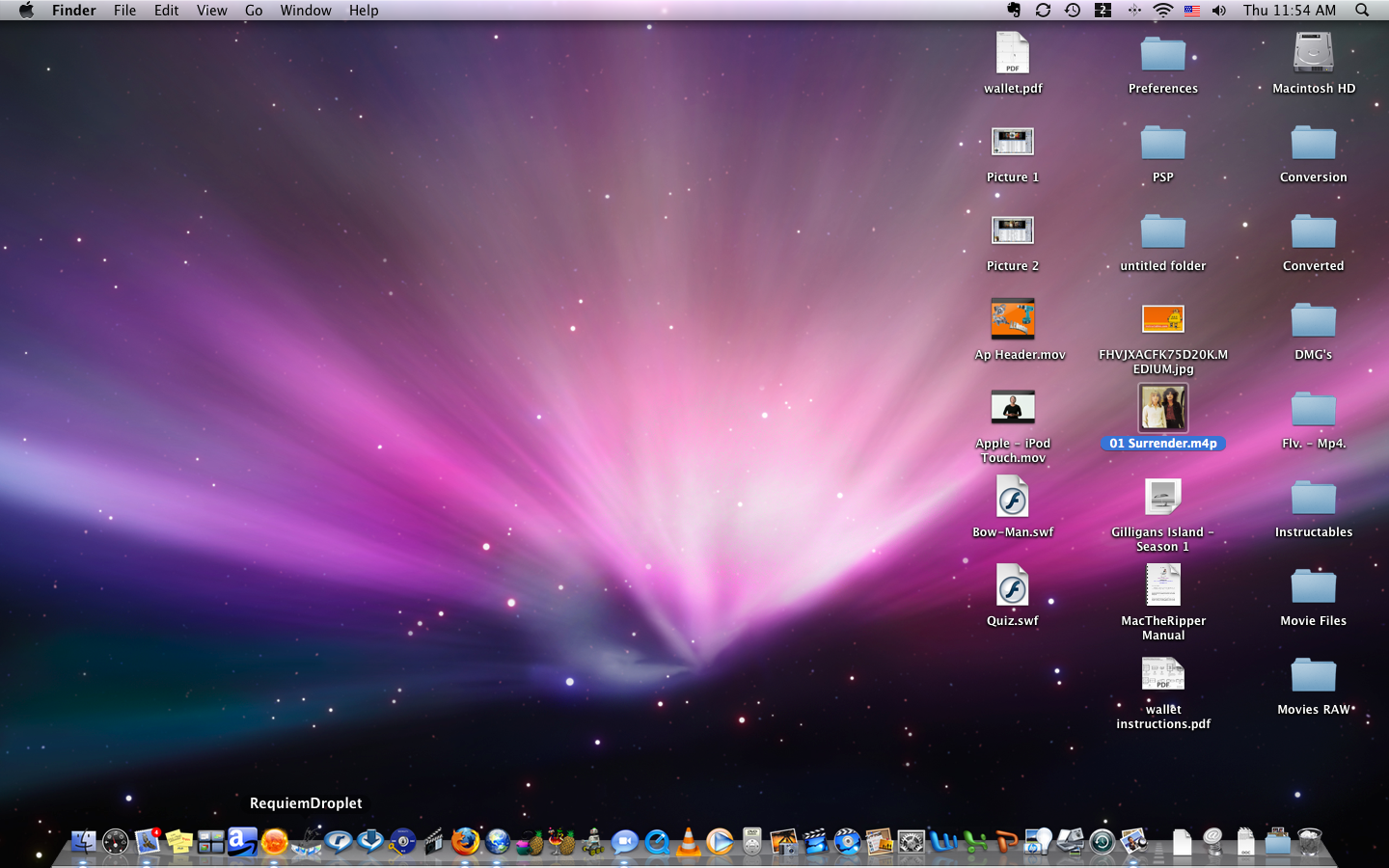Select the wallet.pdf desktop file
Screen dimensions: 1389x868
tap(1013, 53)
